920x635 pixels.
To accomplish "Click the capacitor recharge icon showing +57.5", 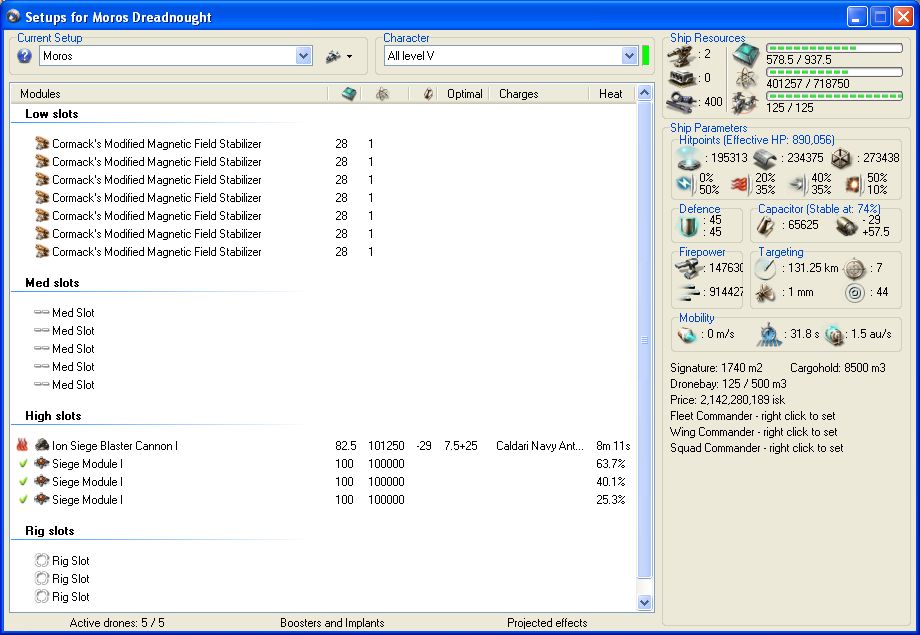I will [x=846, y=226].
